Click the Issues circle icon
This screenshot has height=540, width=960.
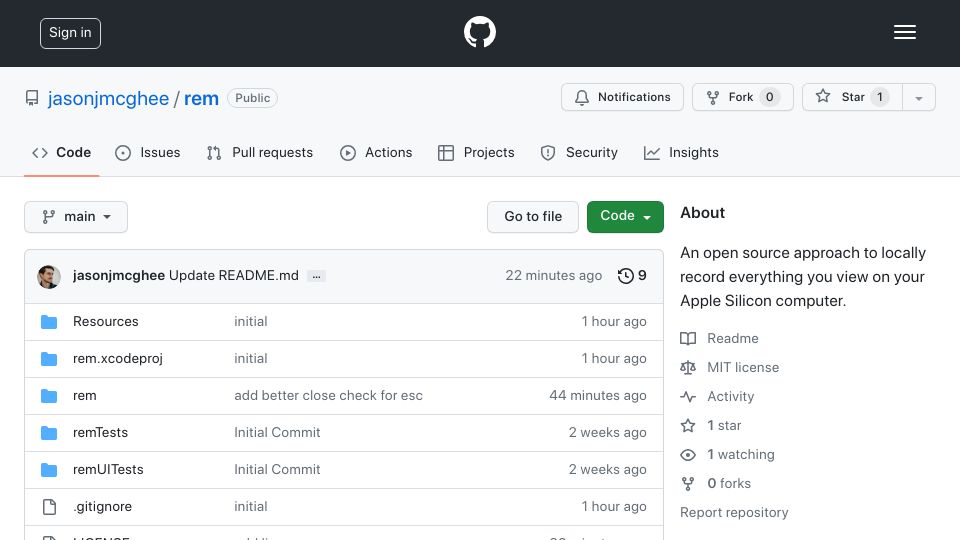click(x=123, y=152)
